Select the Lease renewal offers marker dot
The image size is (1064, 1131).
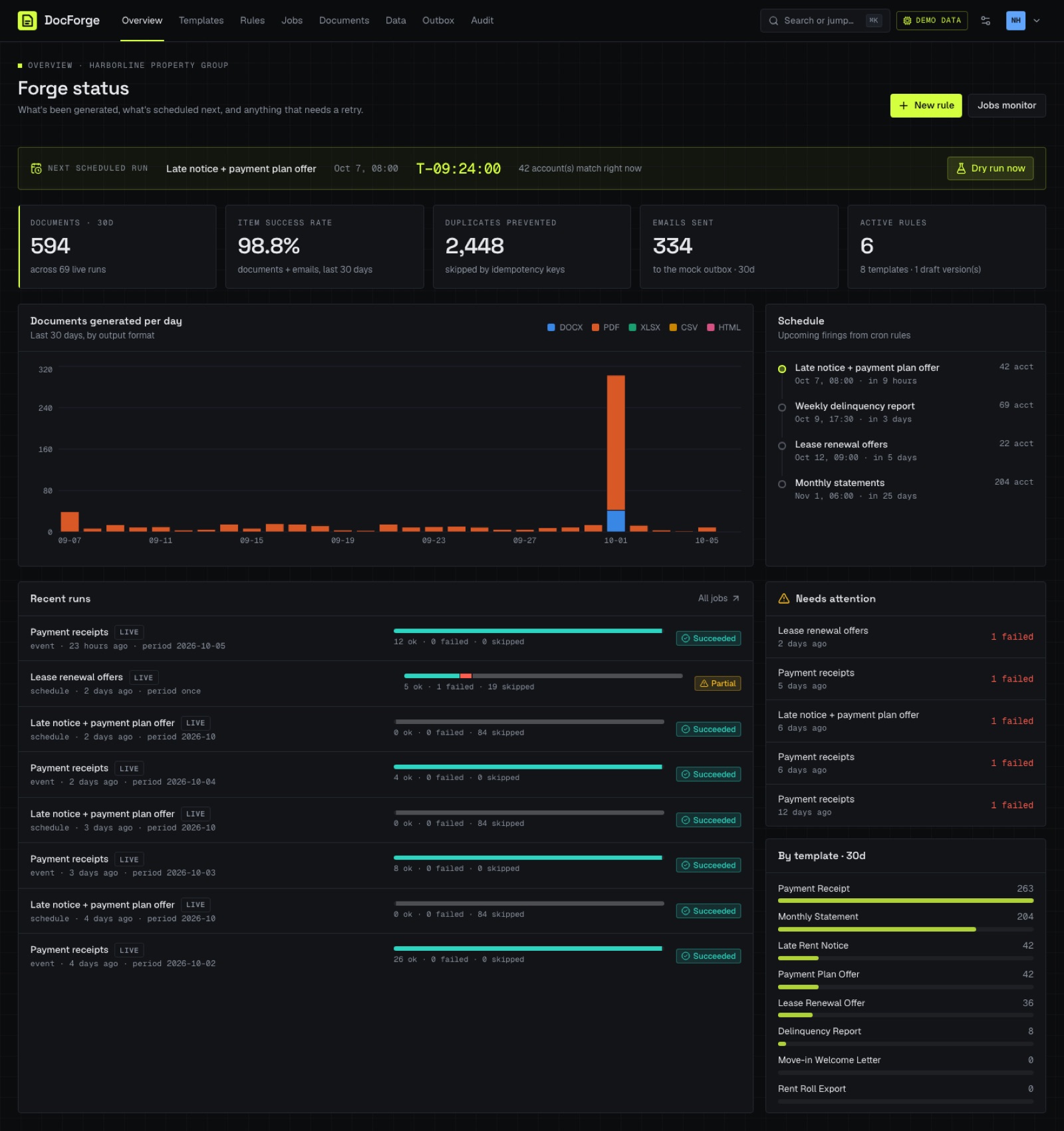click(782, 445)
